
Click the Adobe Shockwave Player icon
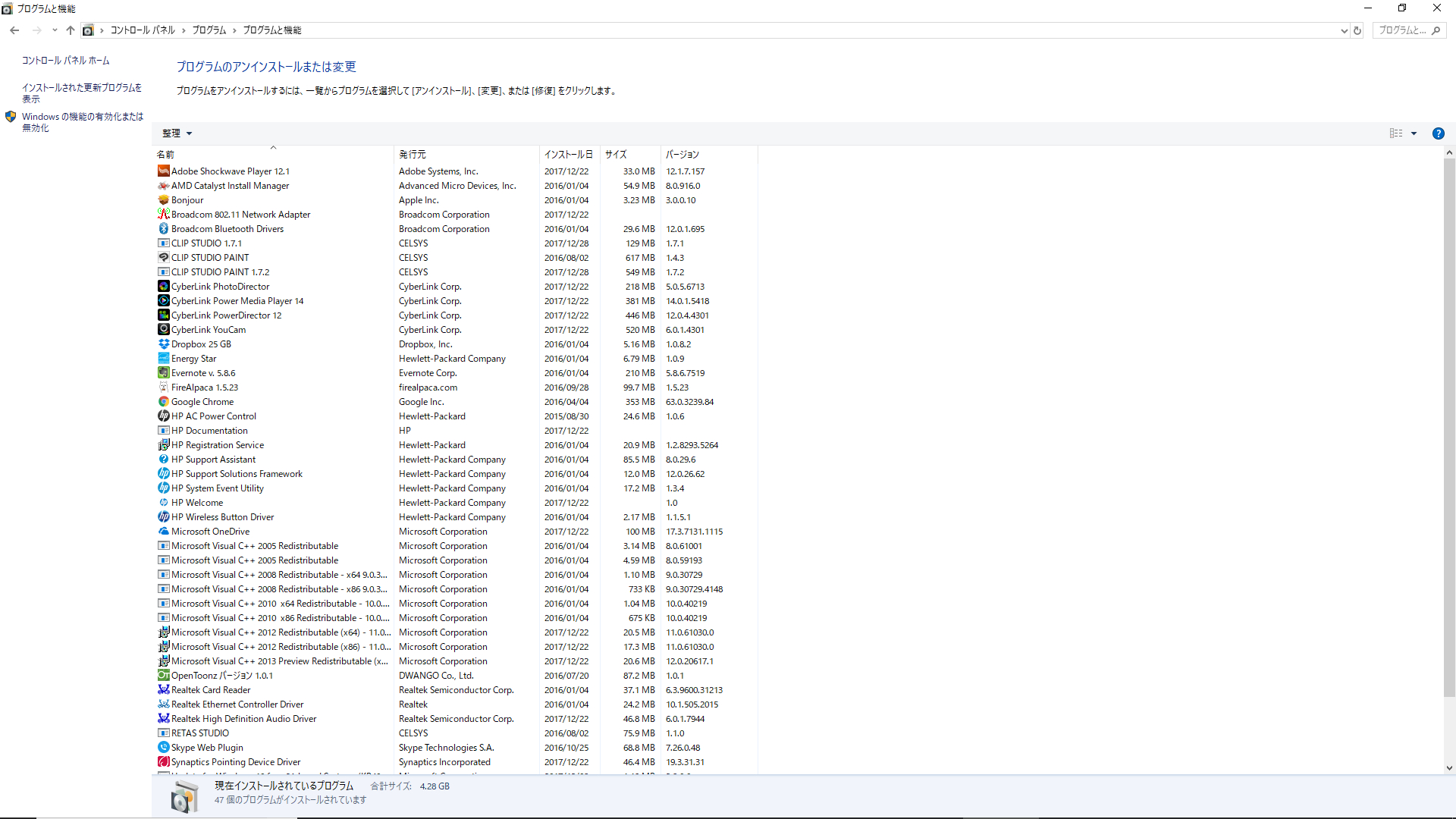(163, 171)
